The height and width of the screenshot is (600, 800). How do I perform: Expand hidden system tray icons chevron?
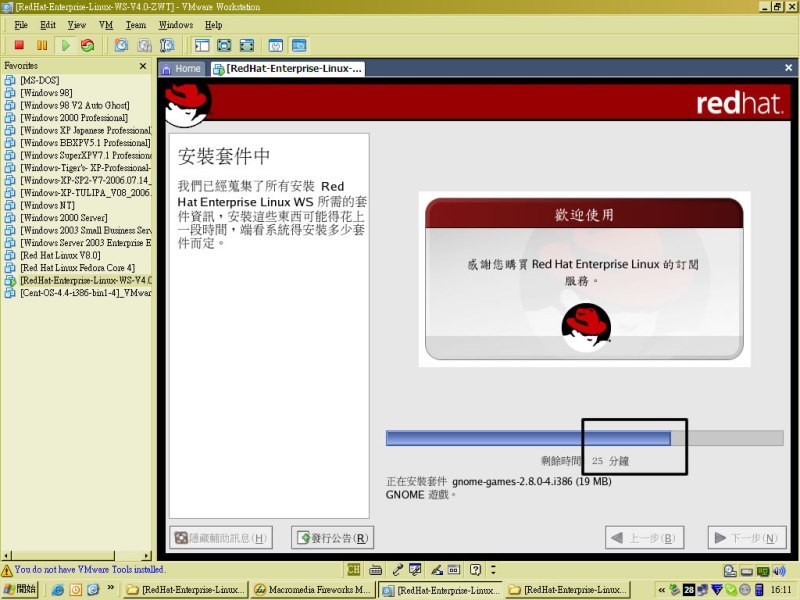661,590
